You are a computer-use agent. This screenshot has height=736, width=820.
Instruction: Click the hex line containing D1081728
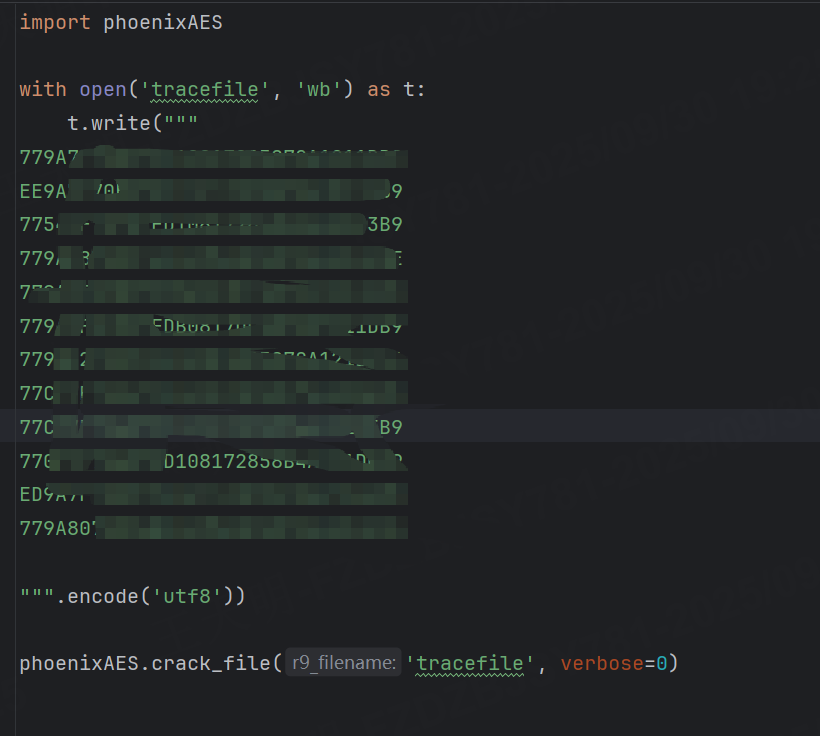213,461
